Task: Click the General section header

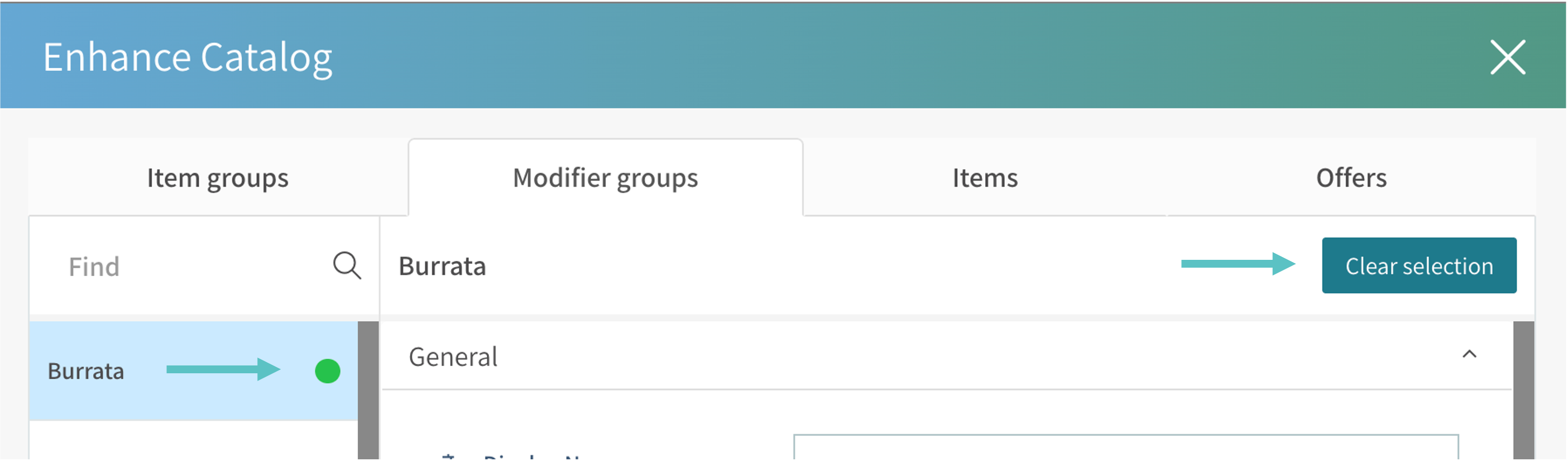Action: (947, 357)
